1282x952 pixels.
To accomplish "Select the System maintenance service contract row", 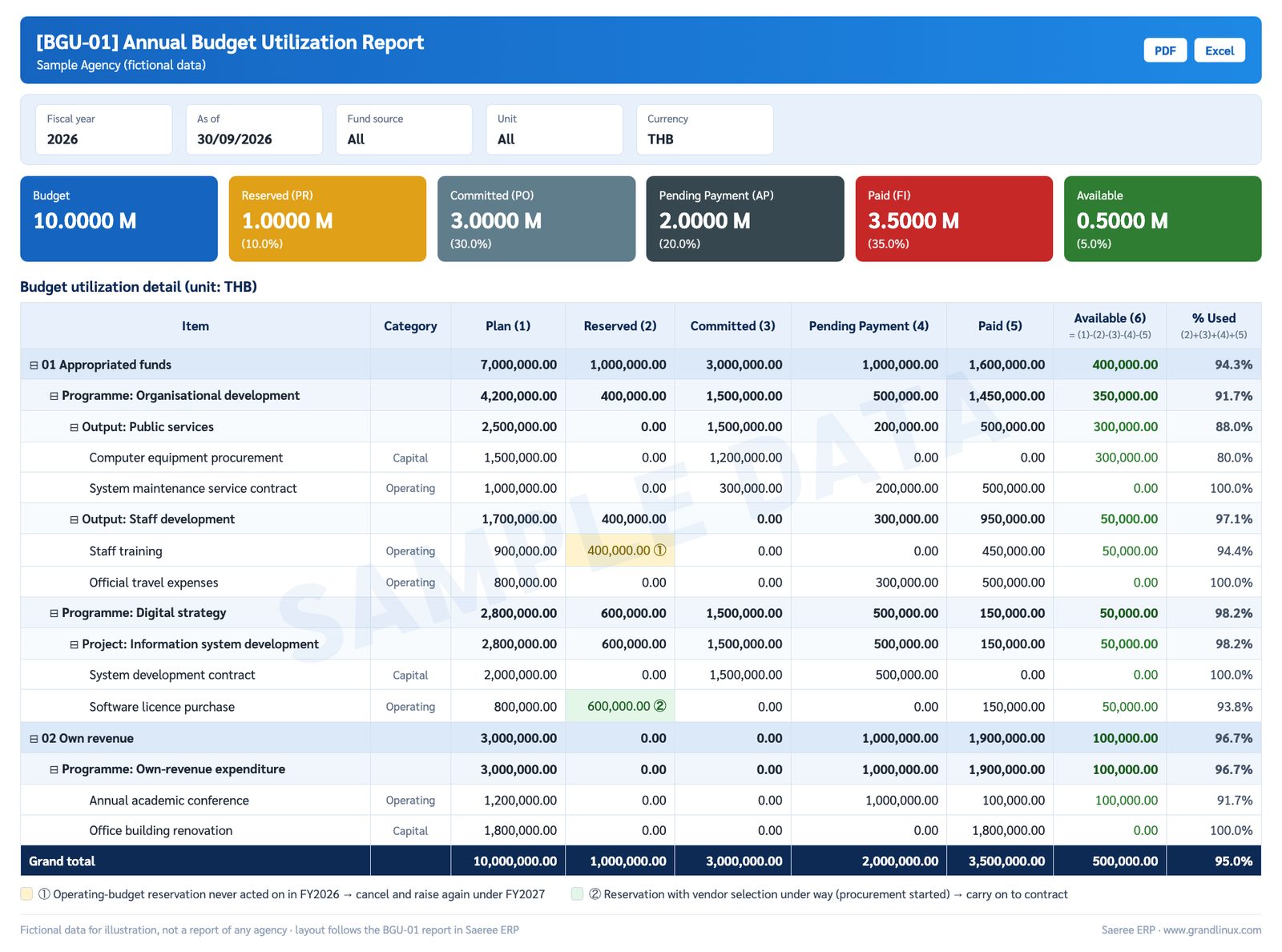I will click(x=641, y=488).
